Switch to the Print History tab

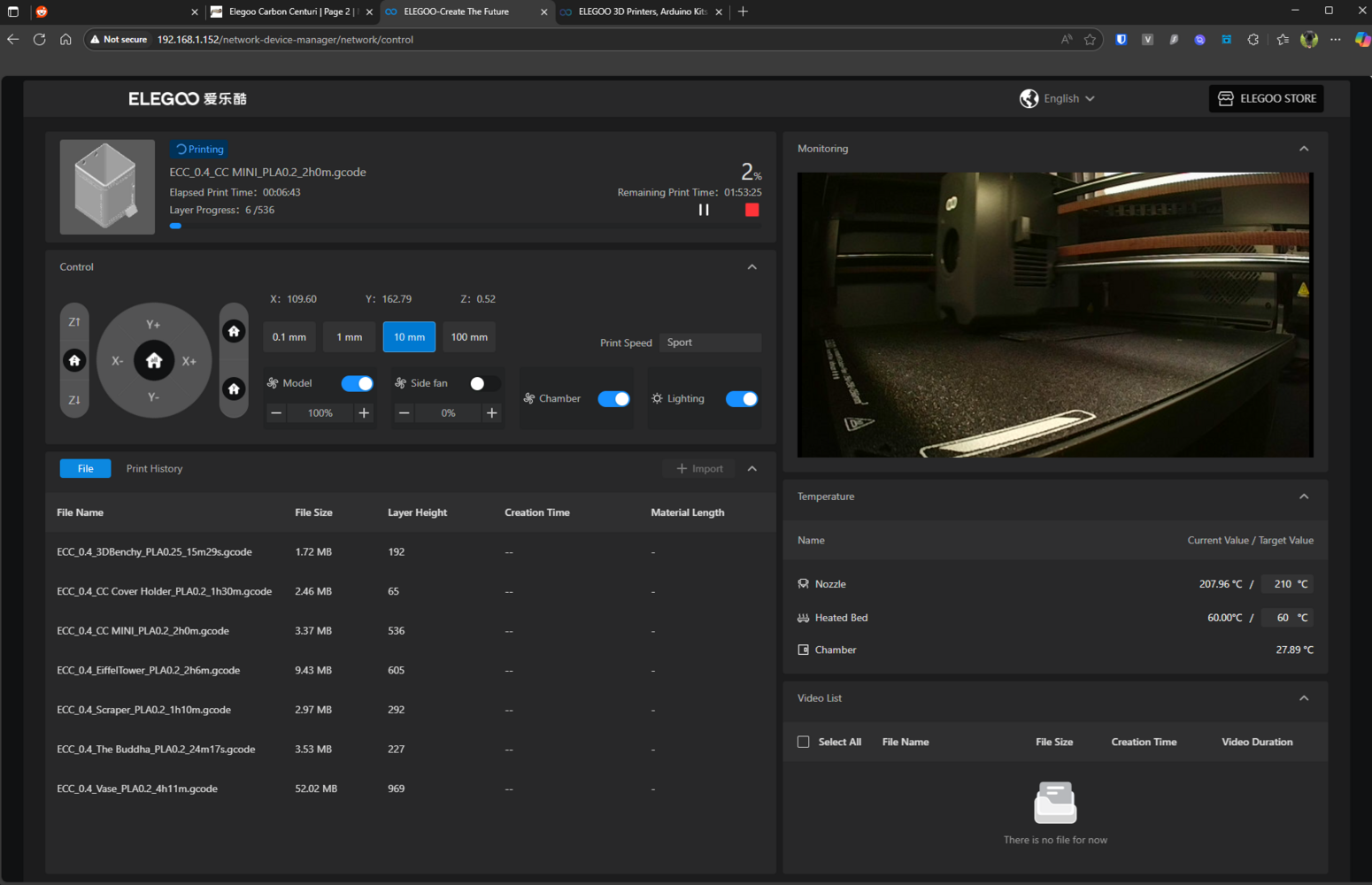[x=154, y=469]
